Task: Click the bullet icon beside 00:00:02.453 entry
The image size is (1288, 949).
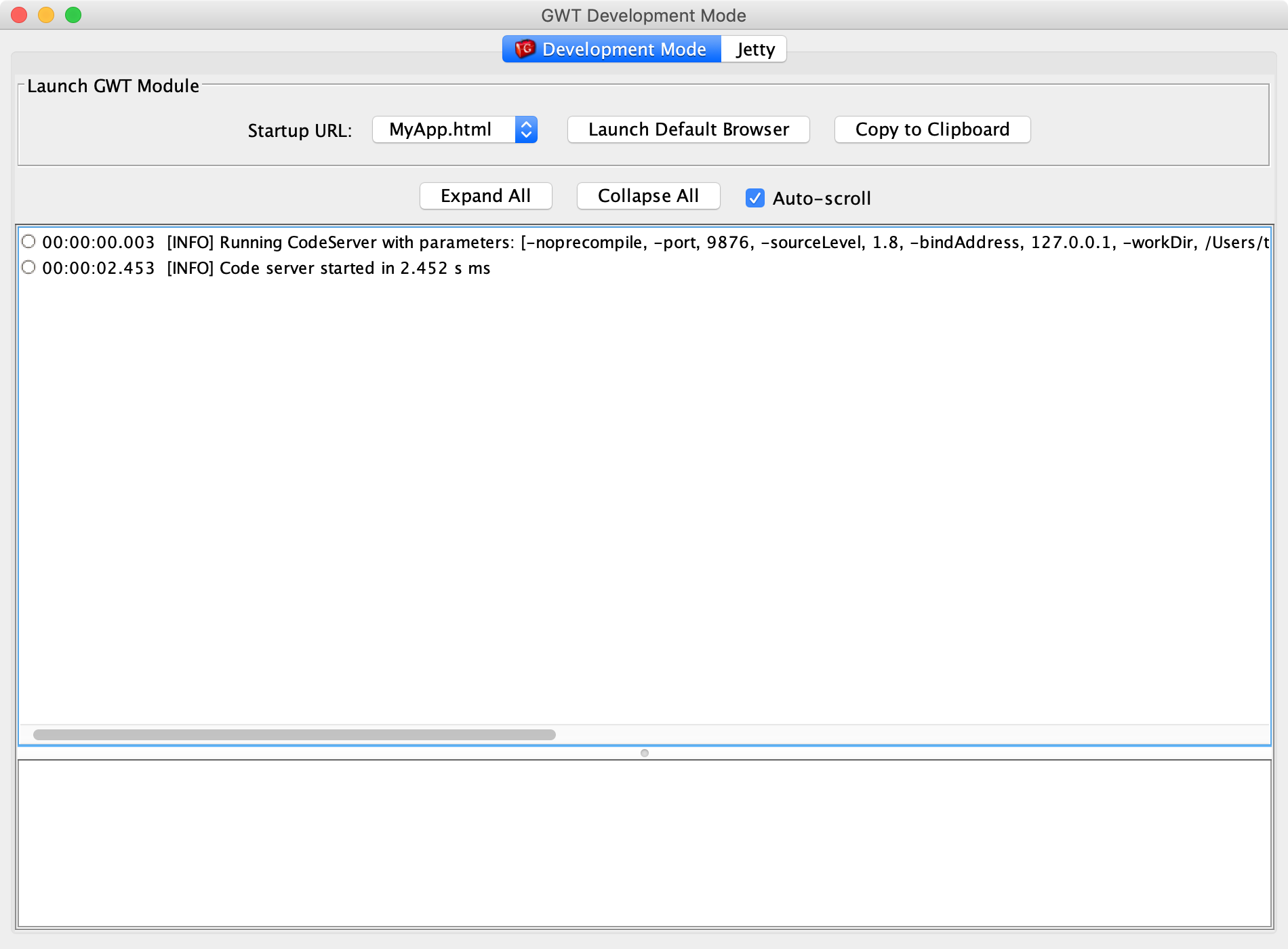Action: [x=28, y=267]
